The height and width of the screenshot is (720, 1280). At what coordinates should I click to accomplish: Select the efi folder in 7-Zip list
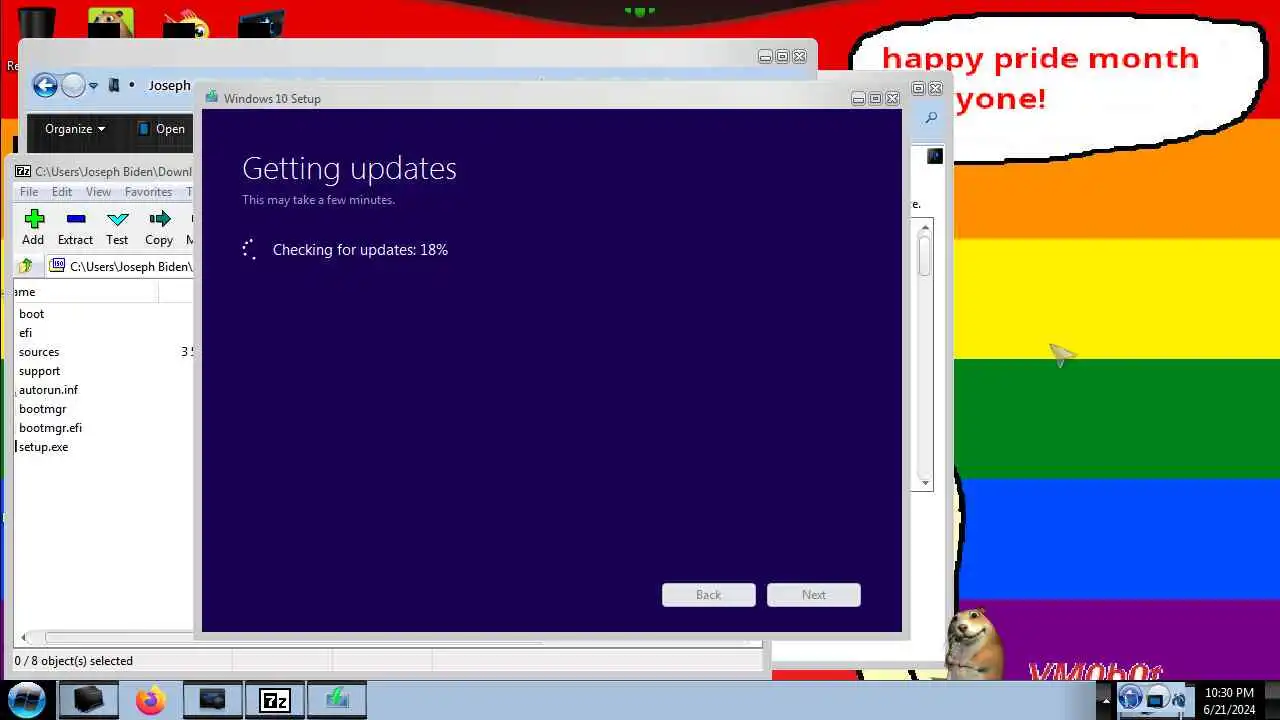point(25,333)
